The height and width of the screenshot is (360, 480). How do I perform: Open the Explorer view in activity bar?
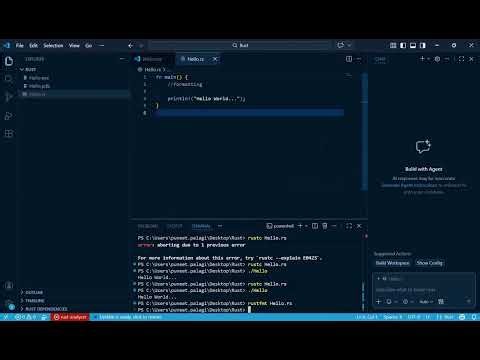coord(9,61)
